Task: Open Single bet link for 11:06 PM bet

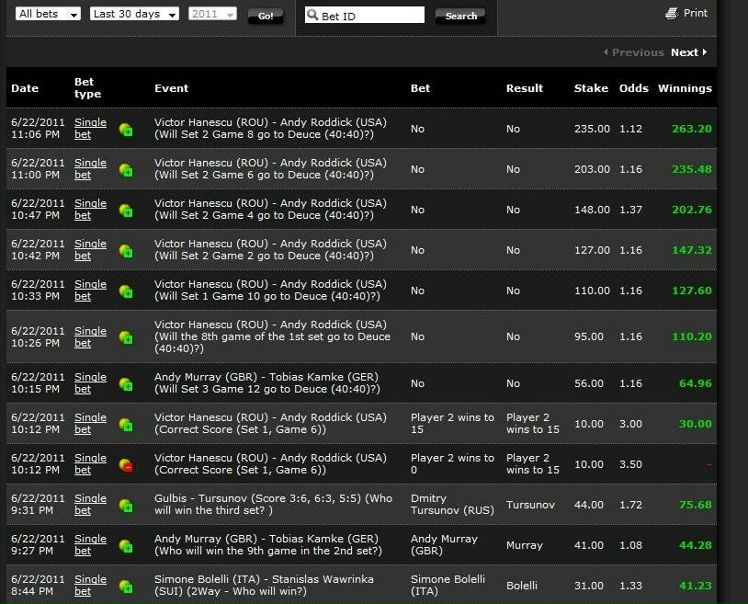Action: (90, 128)
